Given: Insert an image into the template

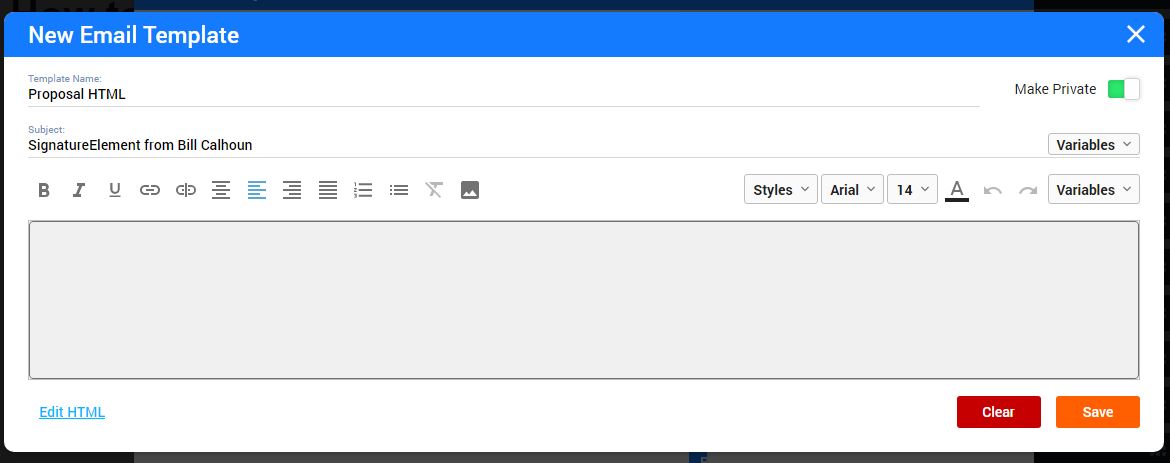Looking at the screenshot, I should pyautogui.click(x=470, y=190).
